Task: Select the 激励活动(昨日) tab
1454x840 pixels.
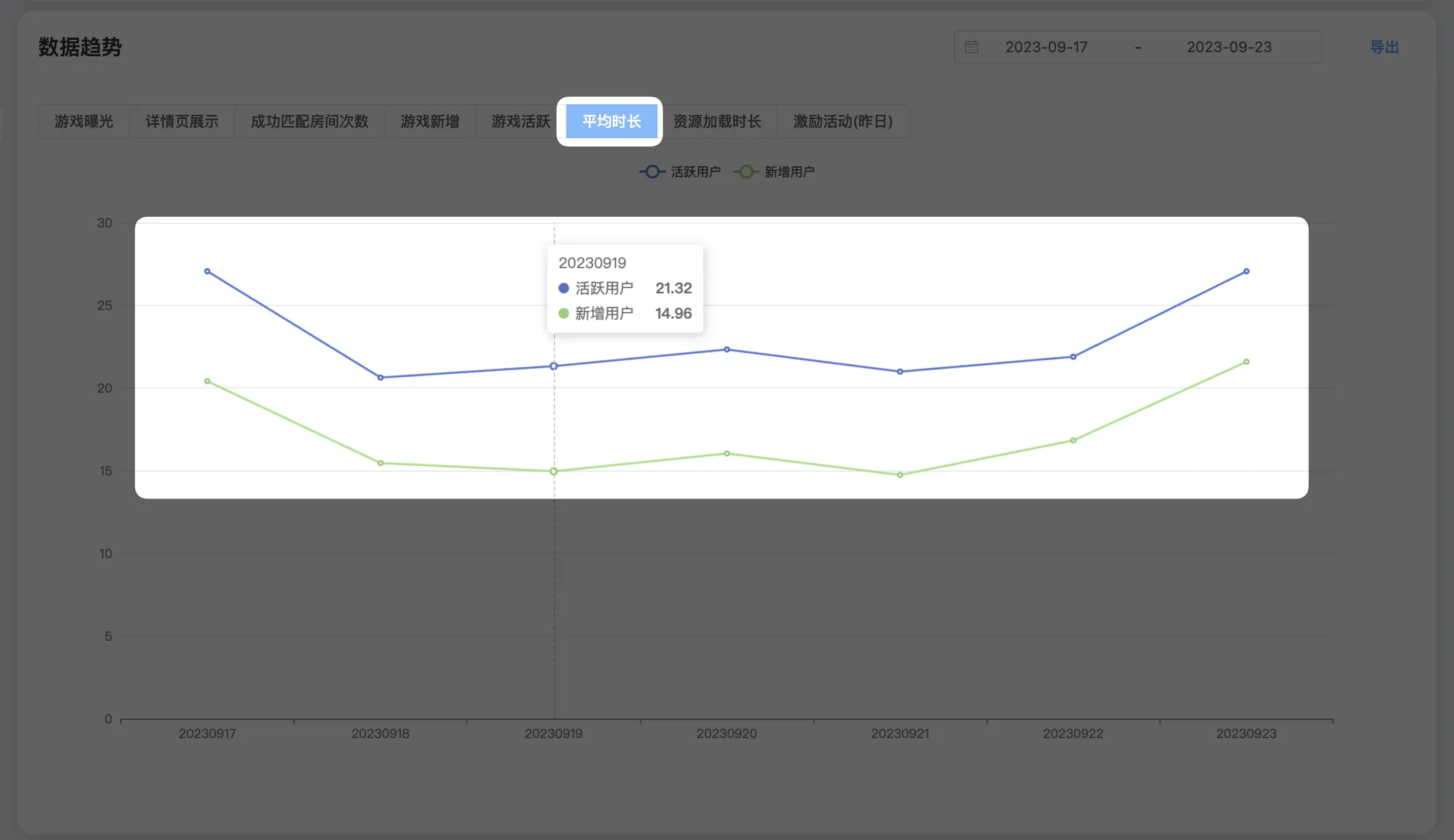Action: [843, 121]
